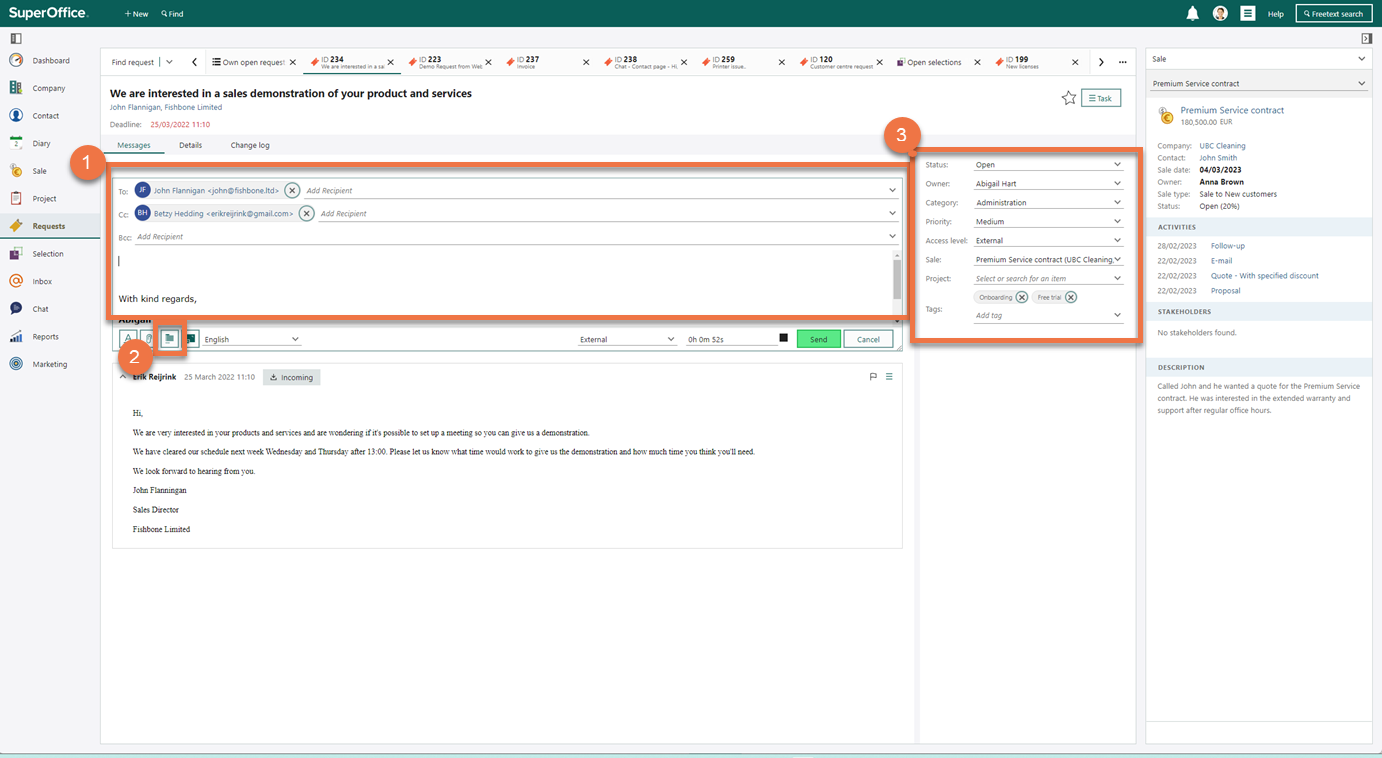Collapse the left navigator panel icon
1382x758 pixels.
pos(16,39)
